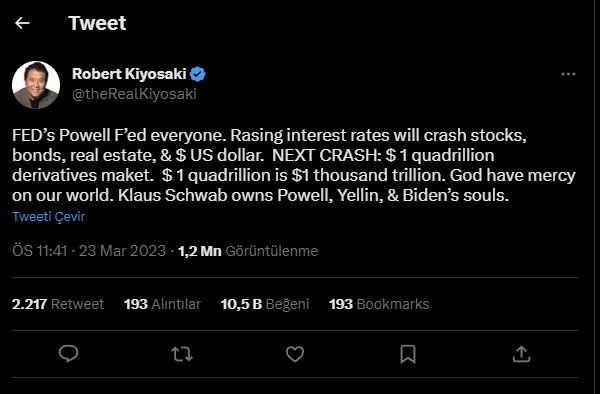Click the Tweet page header title
Viewport: 600px width, 394px height.
click(x=97, y=23)
